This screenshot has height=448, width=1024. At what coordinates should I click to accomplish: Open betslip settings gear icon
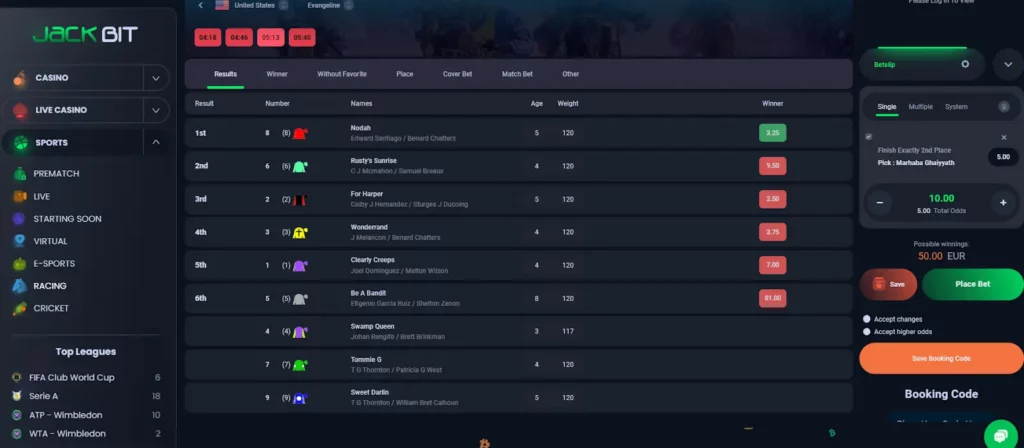(965, 64)
